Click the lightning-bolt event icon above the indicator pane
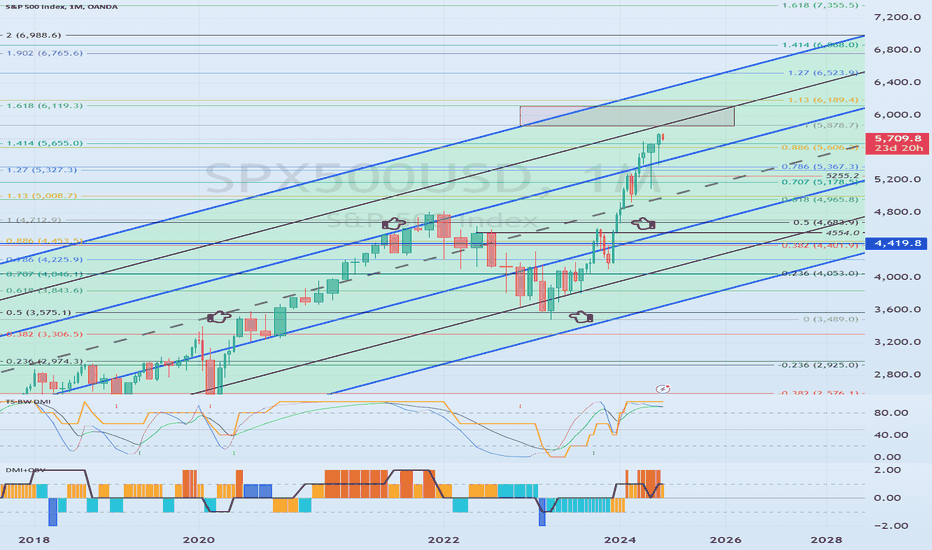 click(663, 389)
